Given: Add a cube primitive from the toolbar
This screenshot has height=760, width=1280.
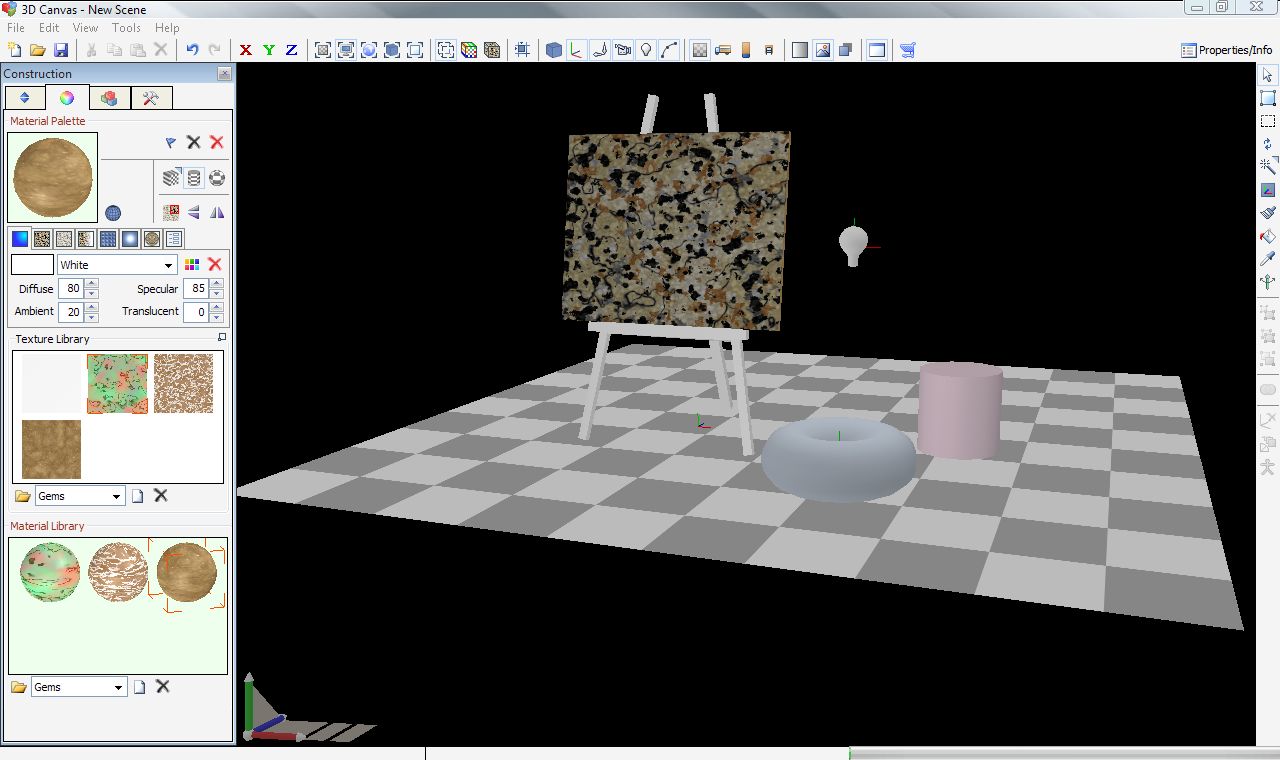Looking at the screenshot, I should coord(554,50).
